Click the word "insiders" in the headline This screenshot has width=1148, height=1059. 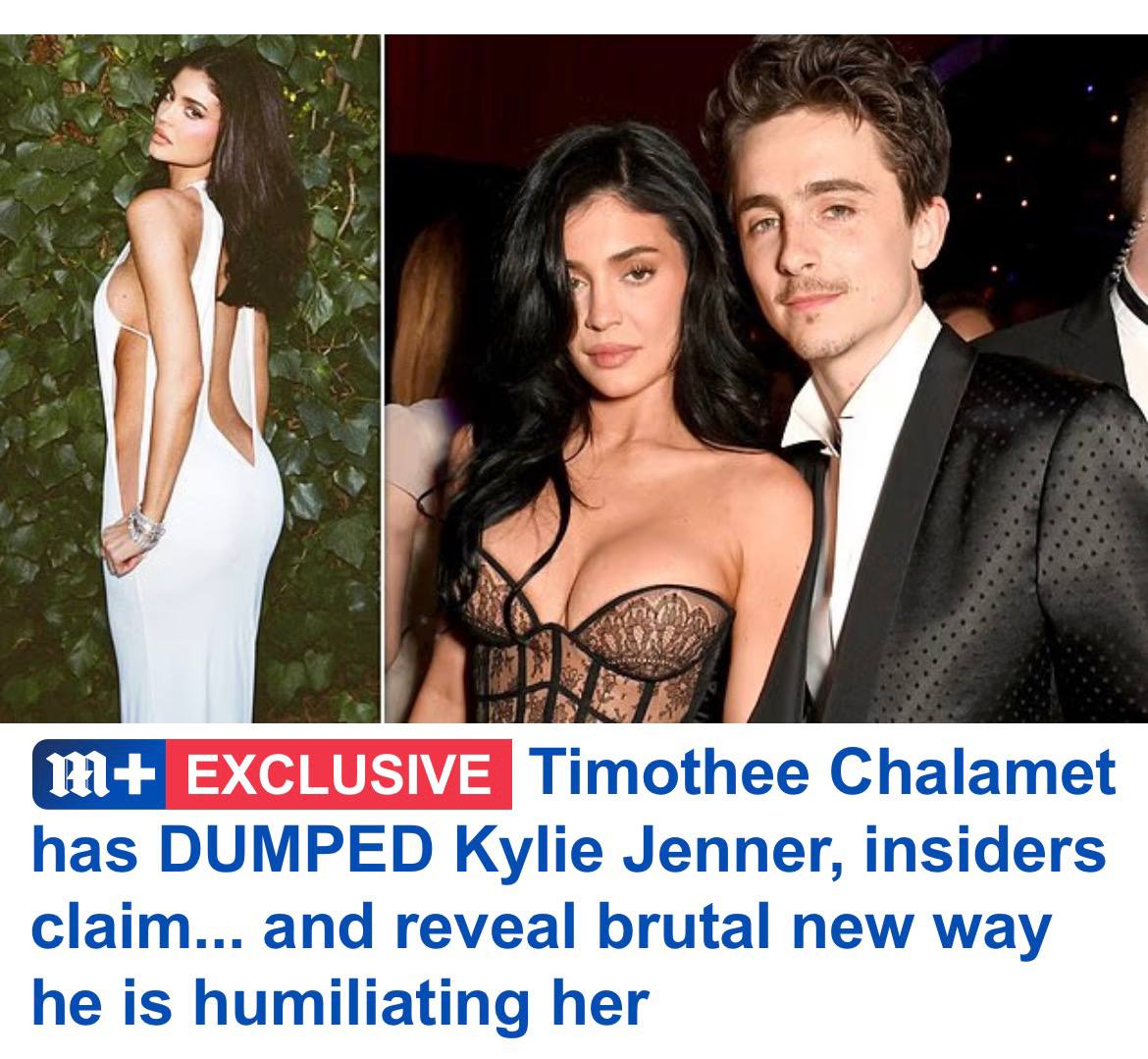(x=985, y=850)
